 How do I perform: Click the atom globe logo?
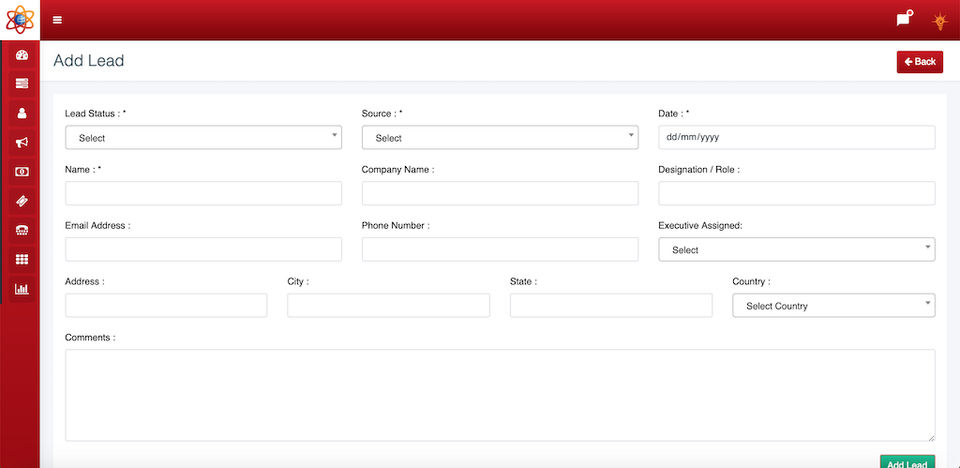(20, 19)
